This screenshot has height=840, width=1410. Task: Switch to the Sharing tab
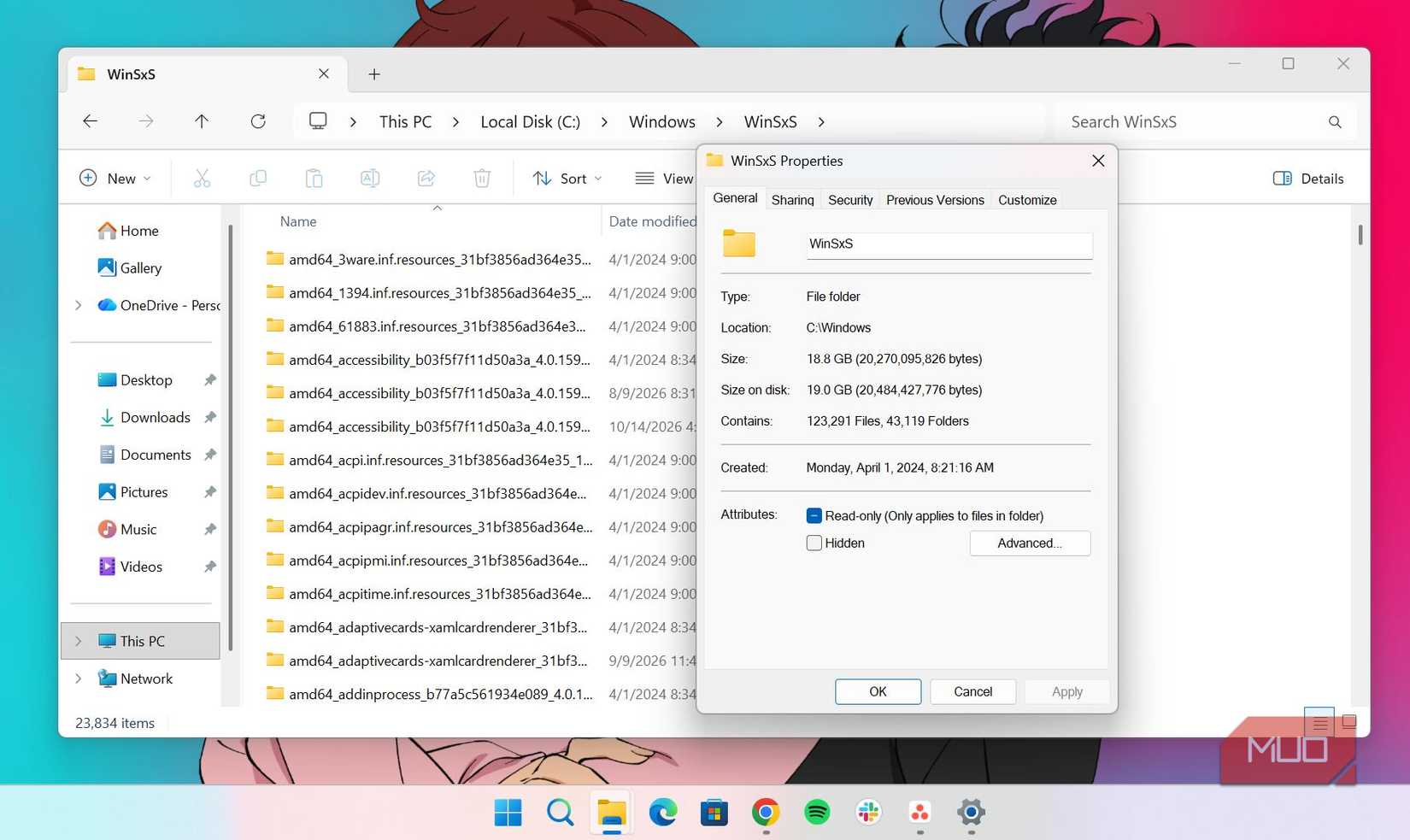(792, 200)
